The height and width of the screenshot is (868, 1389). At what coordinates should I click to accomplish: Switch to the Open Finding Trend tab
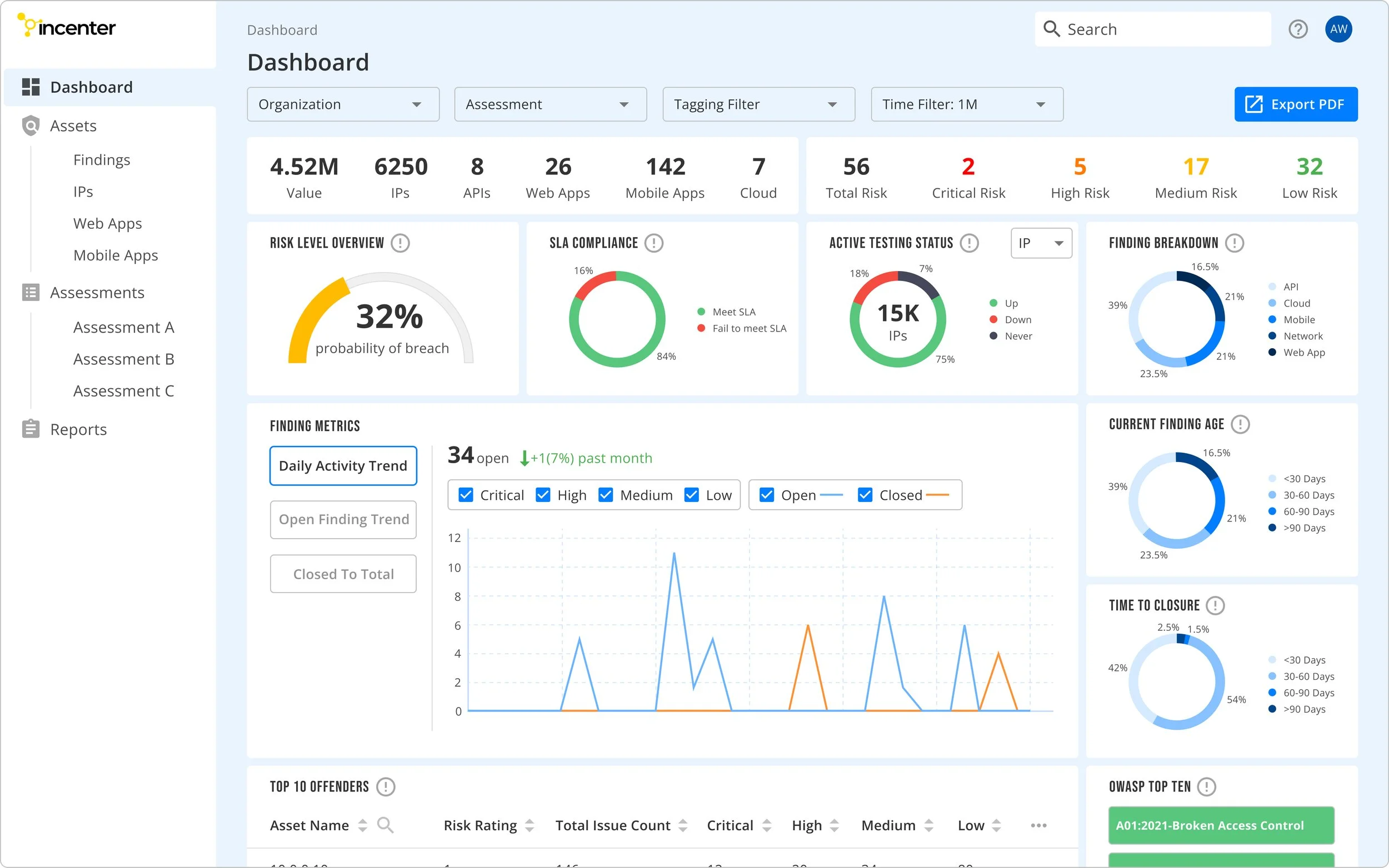point(343,520)
